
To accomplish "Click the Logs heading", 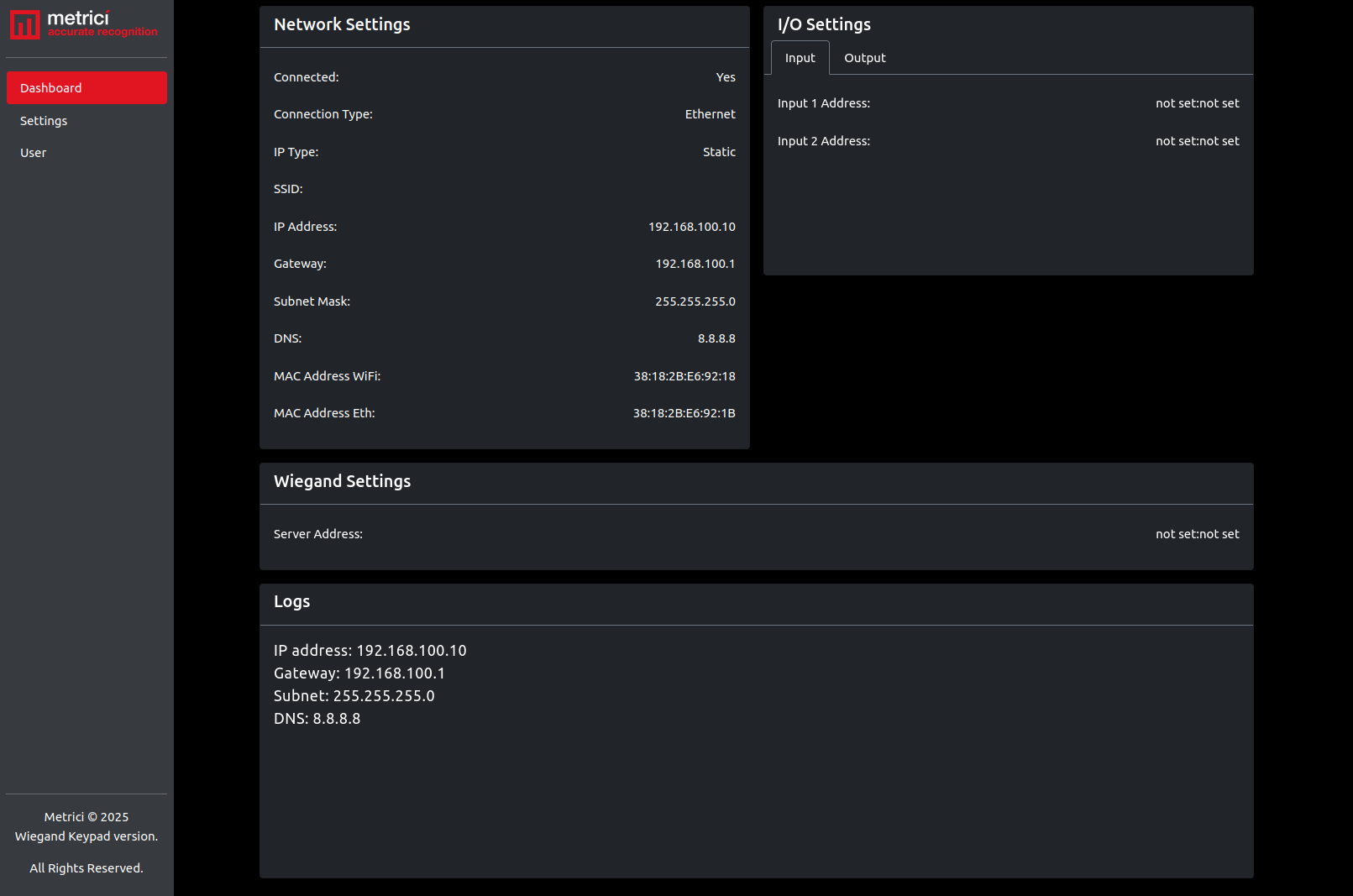I will tap(291, 601).
